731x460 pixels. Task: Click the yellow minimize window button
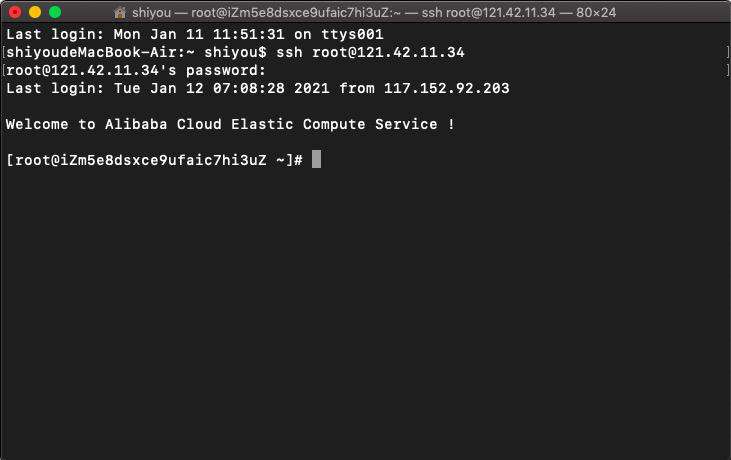[x=35, y=12]
